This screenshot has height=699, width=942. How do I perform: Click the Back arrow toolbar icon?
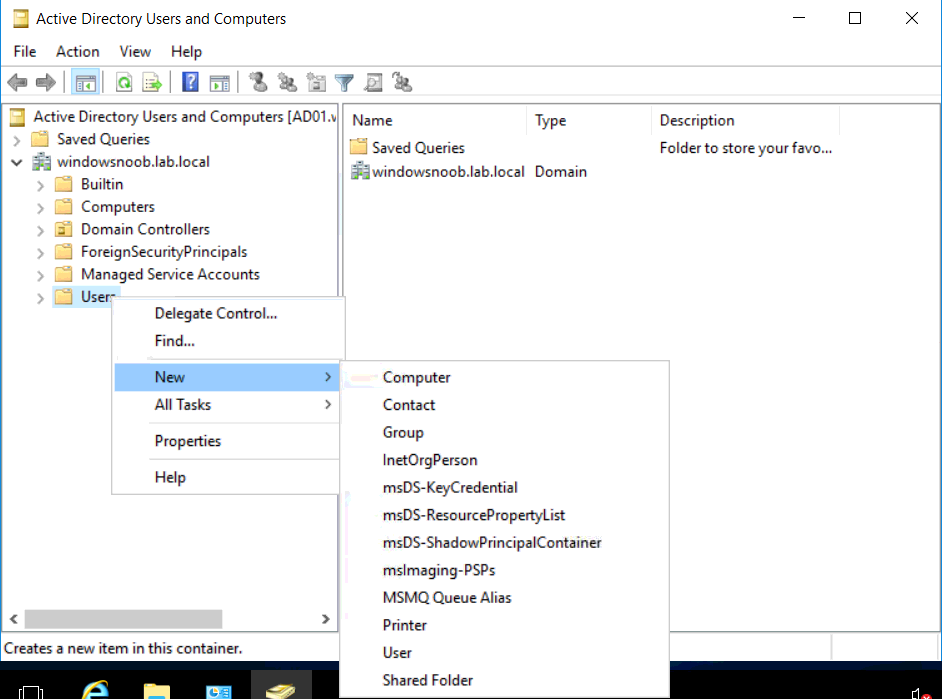point(17,82)
